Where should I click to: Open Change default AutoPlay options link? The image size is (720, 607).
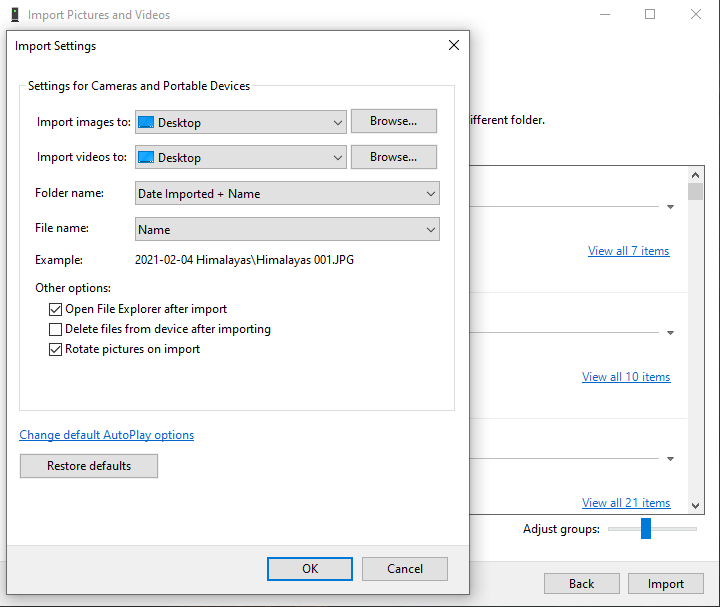pyautogui.click(x=107, y=435)
